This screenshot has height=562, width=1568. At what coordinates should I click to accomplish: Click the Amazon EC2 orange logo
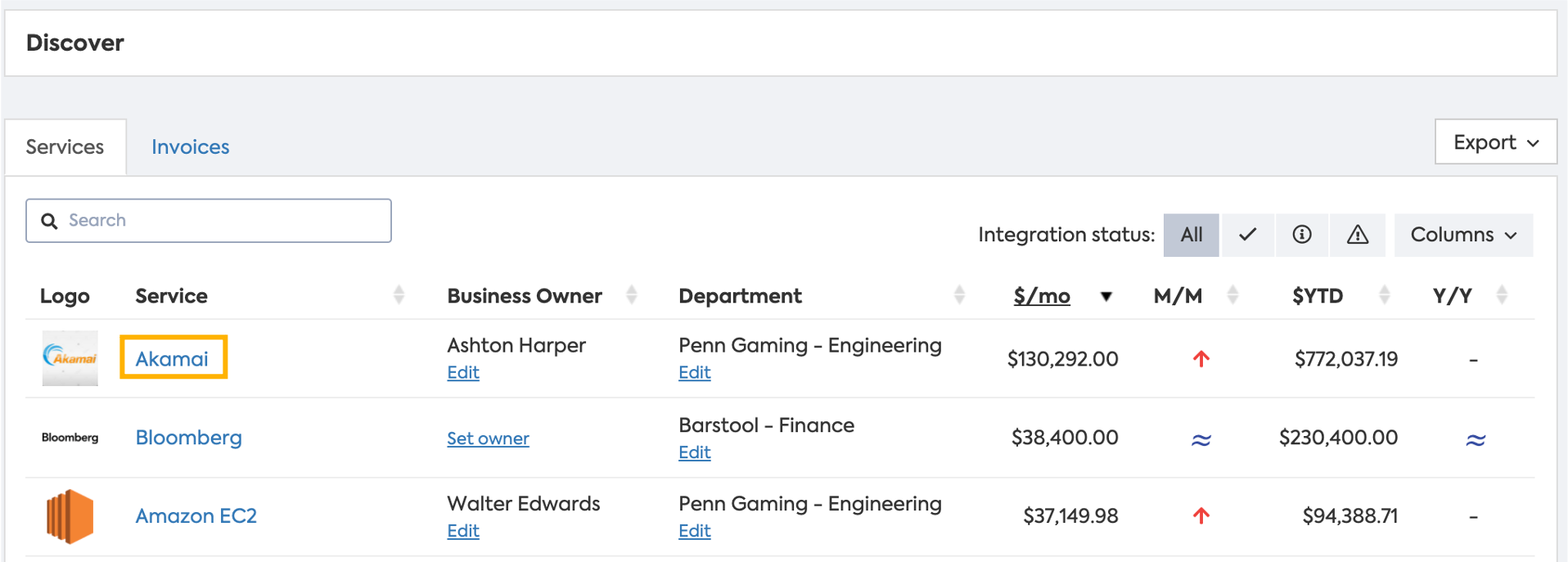pyautogui.click(x=70, y=516)
